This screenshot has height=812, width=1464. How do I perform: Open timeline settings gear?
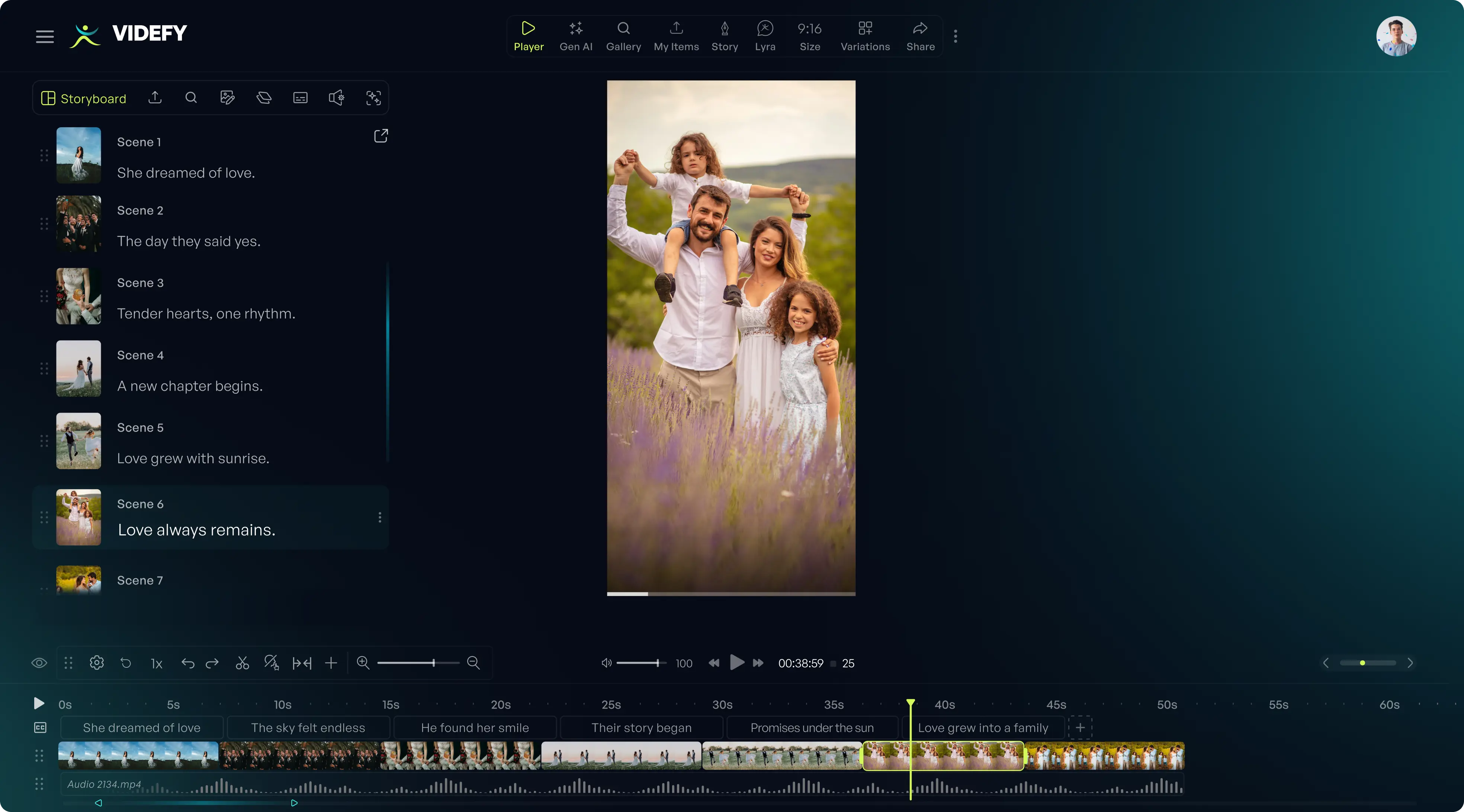[97, 663]
